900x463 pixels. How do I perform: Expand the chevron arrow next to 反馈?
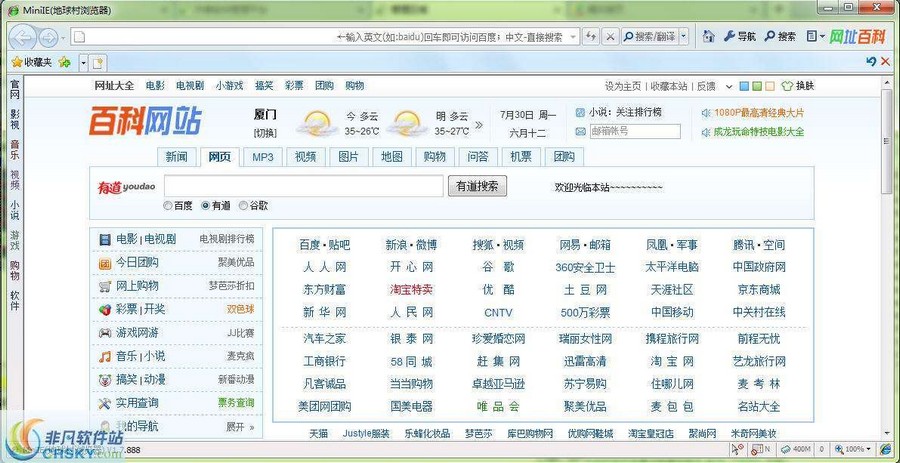(729, 87)
